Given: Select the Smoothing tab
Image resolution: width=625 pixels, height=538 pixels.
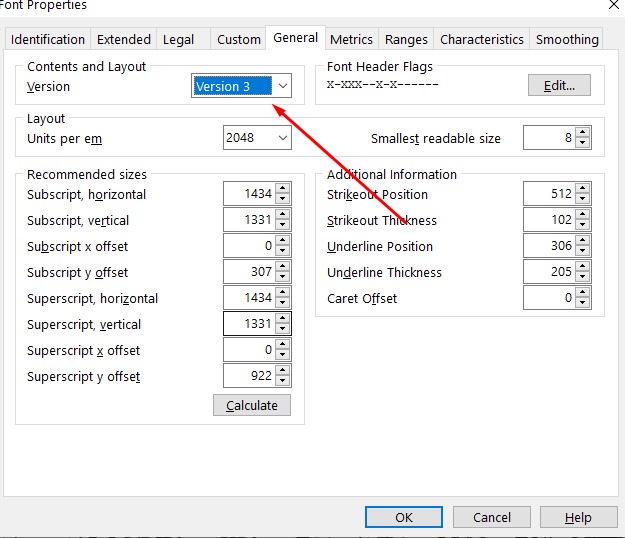Looking at the screenshot, I should point(567,39).
